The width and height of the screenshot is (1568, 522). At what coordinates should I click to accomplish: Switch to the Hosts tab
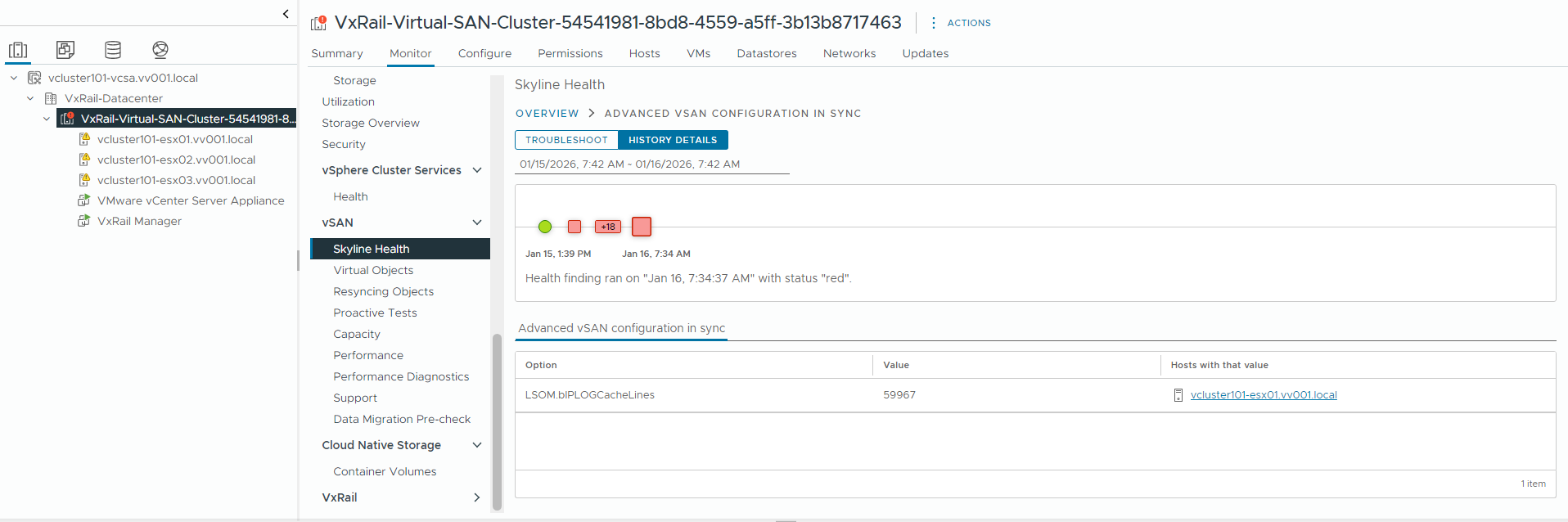pos(645,53)
